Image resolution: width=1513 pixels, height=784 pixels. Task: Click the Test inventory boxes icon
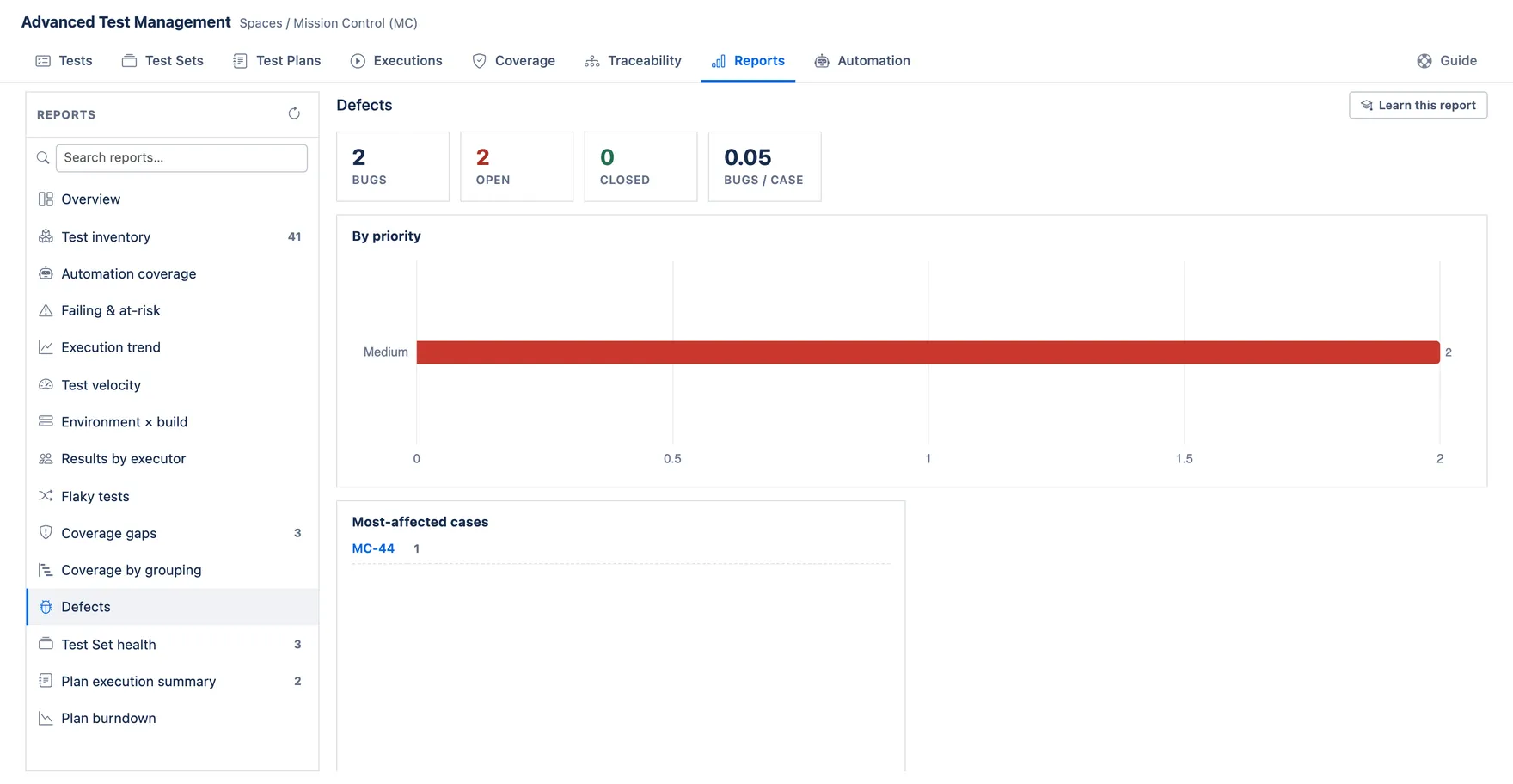[x=46, y=236]
